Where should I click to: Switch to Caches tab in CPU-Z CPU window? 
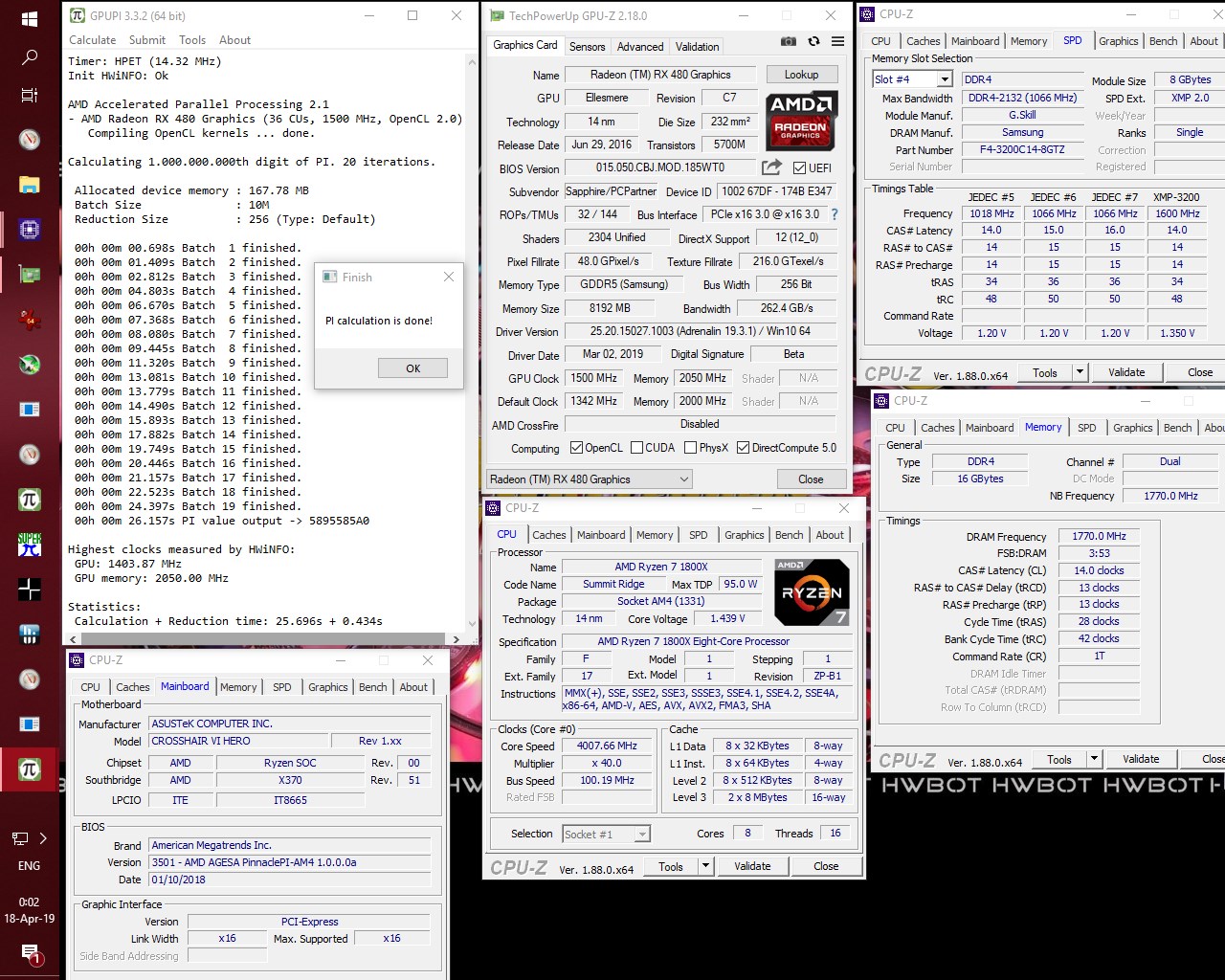click(549, 535)
